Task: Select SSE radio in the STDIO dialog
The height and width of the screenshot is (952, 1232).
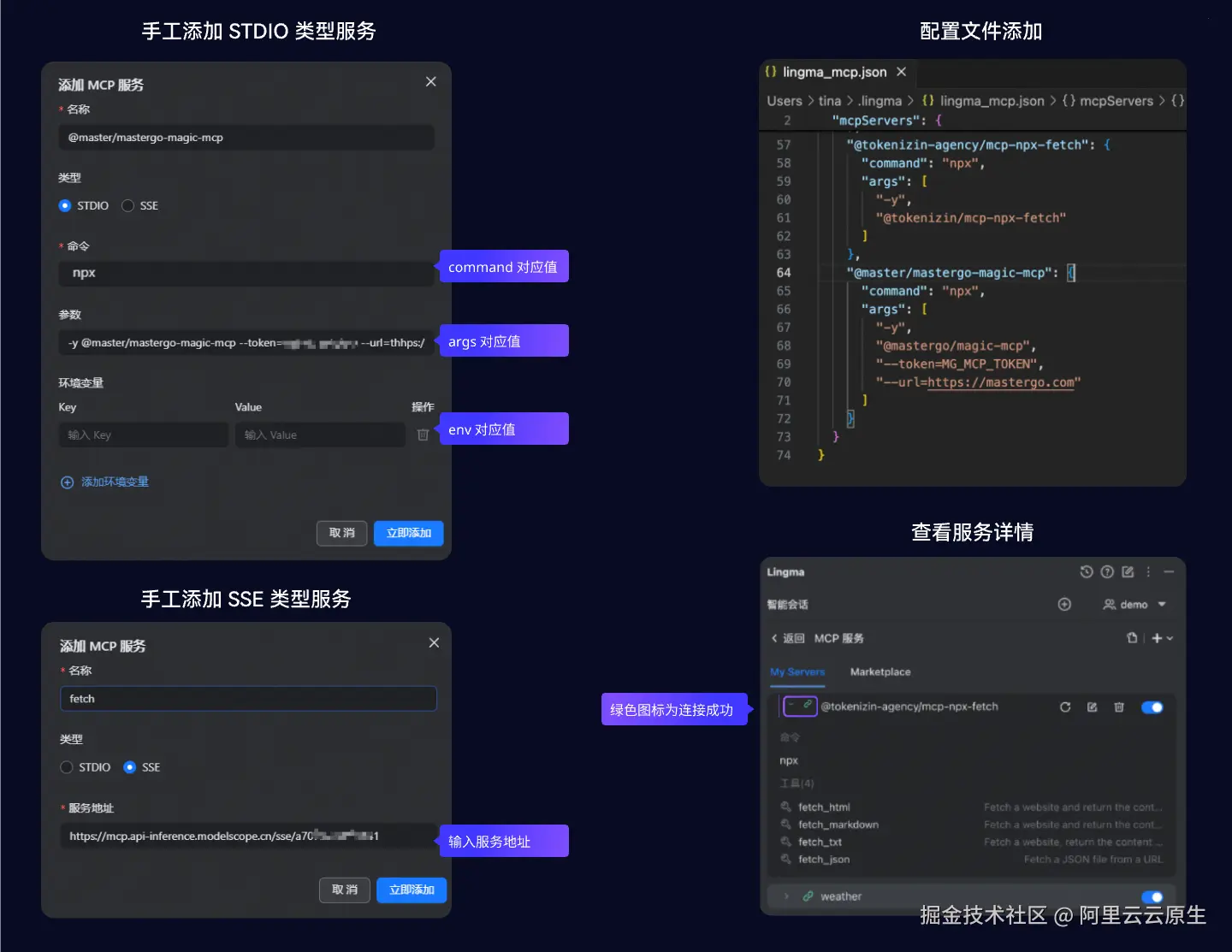Action: [127, 205]
